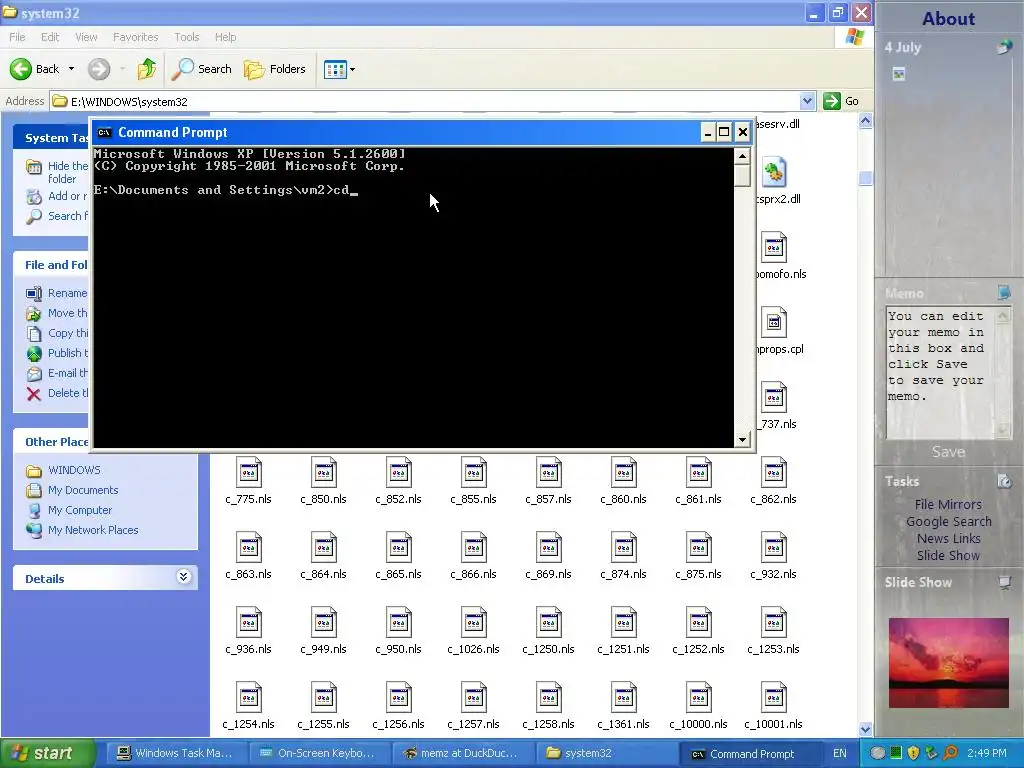Open the Views dropdown menu

tap(340, 69)
